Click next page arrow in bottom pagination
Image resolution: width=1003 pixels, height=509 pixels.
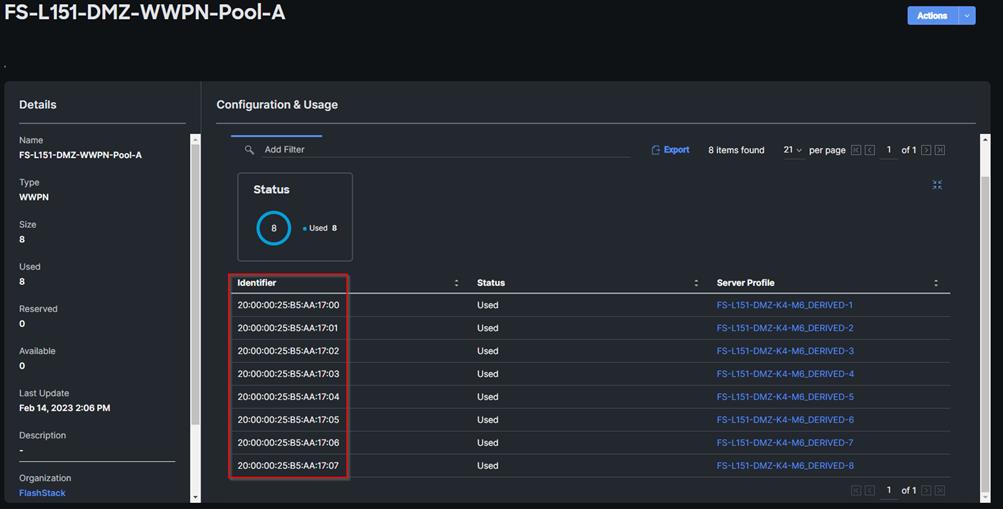pyautogui.click(x=926, y=491)
